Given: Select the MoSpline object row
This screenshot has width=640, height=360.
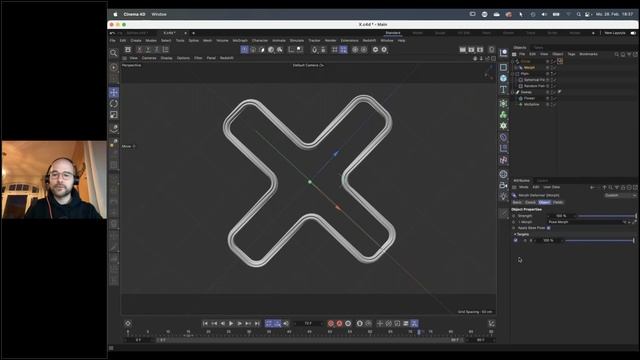Looking at the screenshot, I should pos(531,104).
